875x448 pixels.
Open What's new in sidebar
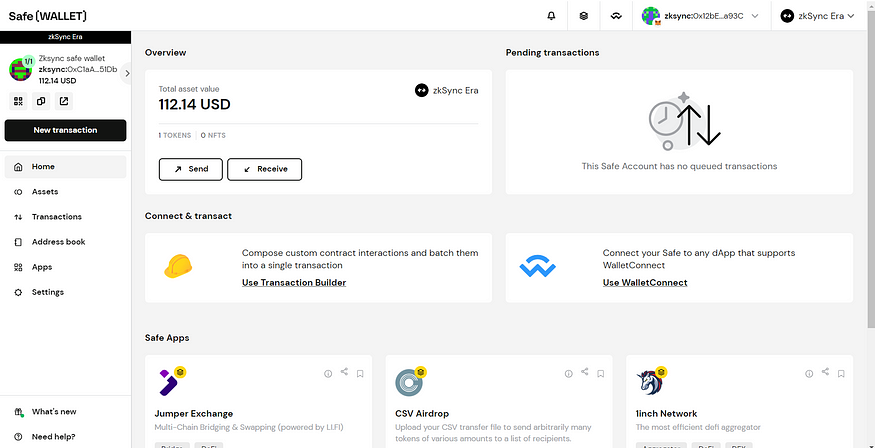tap(65, 412)
